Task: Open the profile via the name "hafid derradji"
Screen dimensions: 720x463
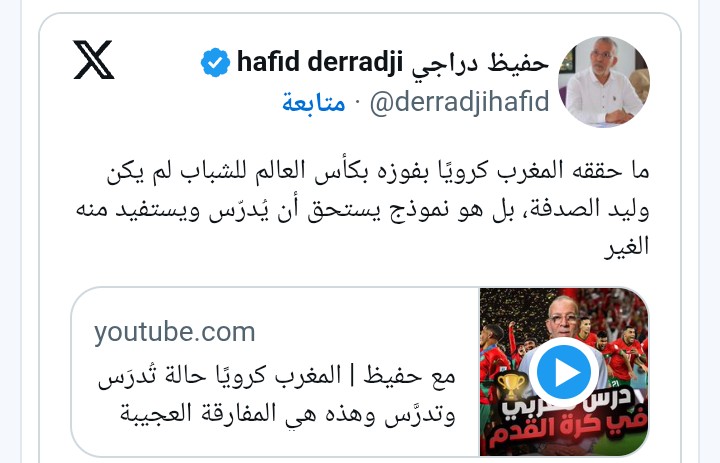Action: (x=320, y=62)
